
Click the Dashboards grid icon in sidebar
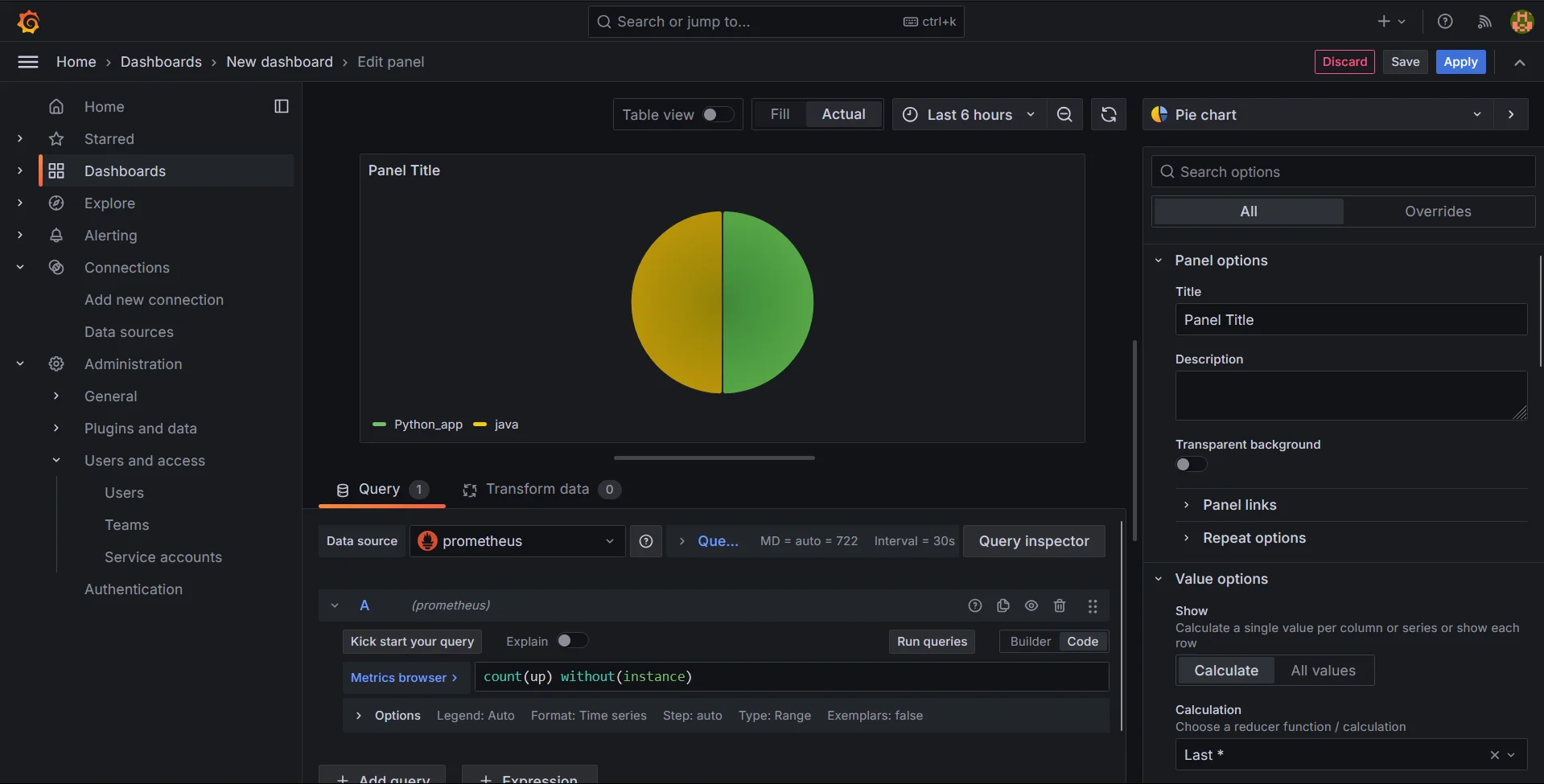(x=56, y=171)
